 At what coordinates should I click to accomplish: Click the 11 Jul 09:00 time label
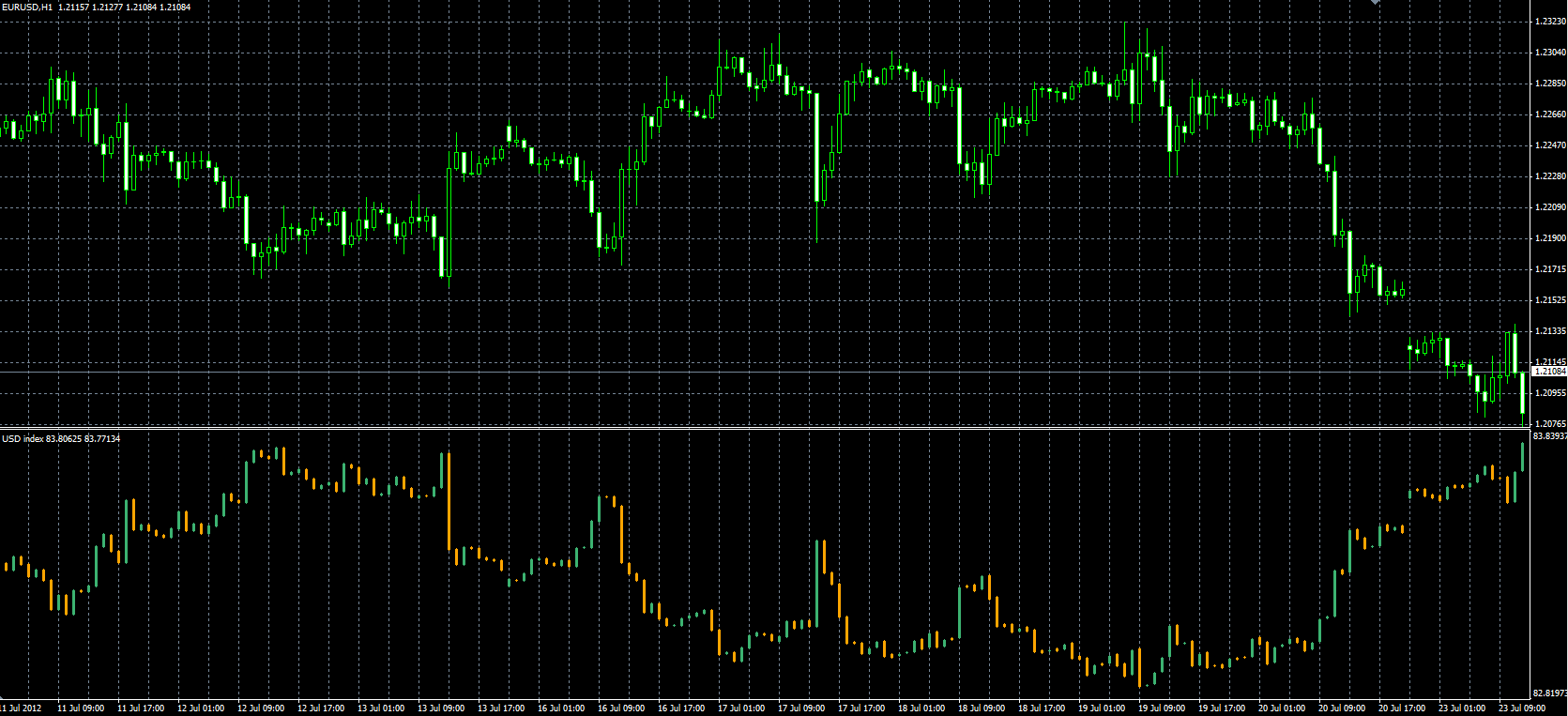(81, 708)
